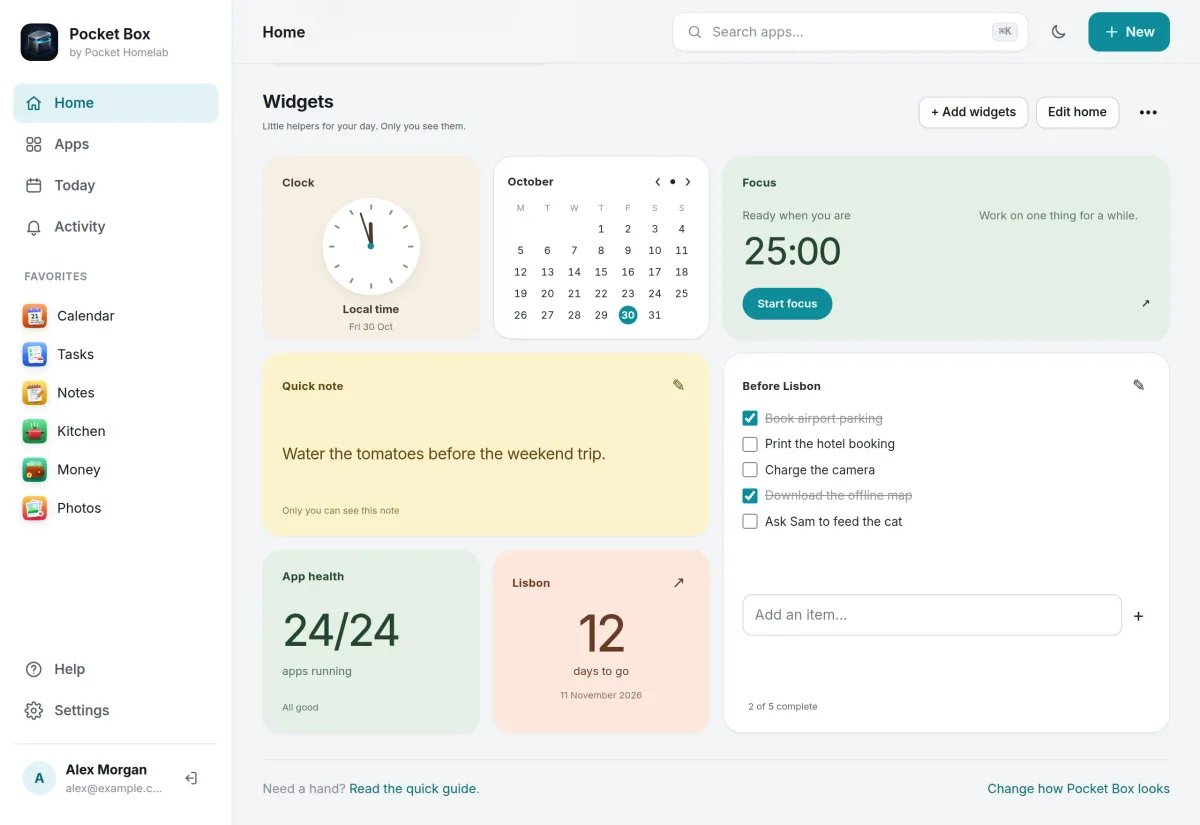The height and width of the screenshot is (825, 1200).
Task: Go to the Today view
Action: point(115,185)
